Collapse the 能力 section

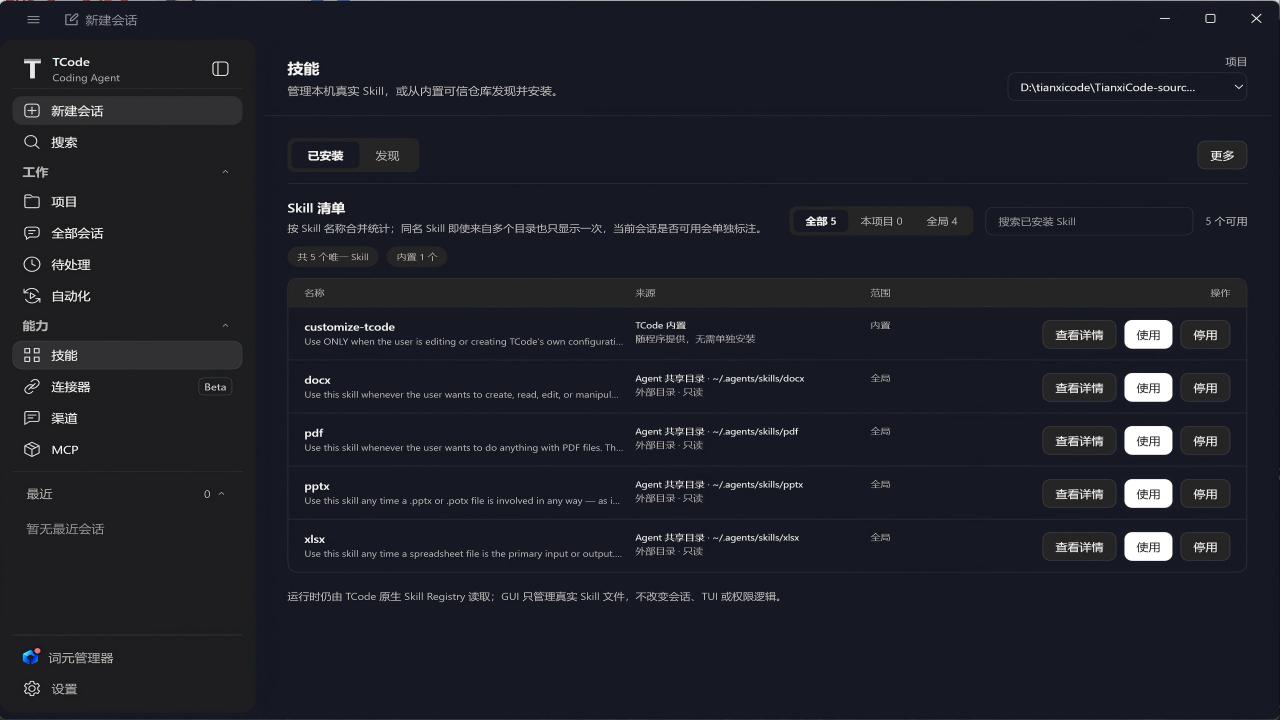coord(225,326)
